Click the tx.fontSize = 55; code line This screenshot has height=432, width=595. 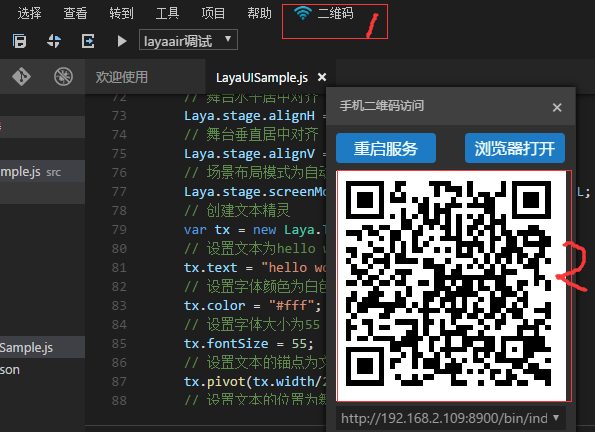(x=249, y=344)
